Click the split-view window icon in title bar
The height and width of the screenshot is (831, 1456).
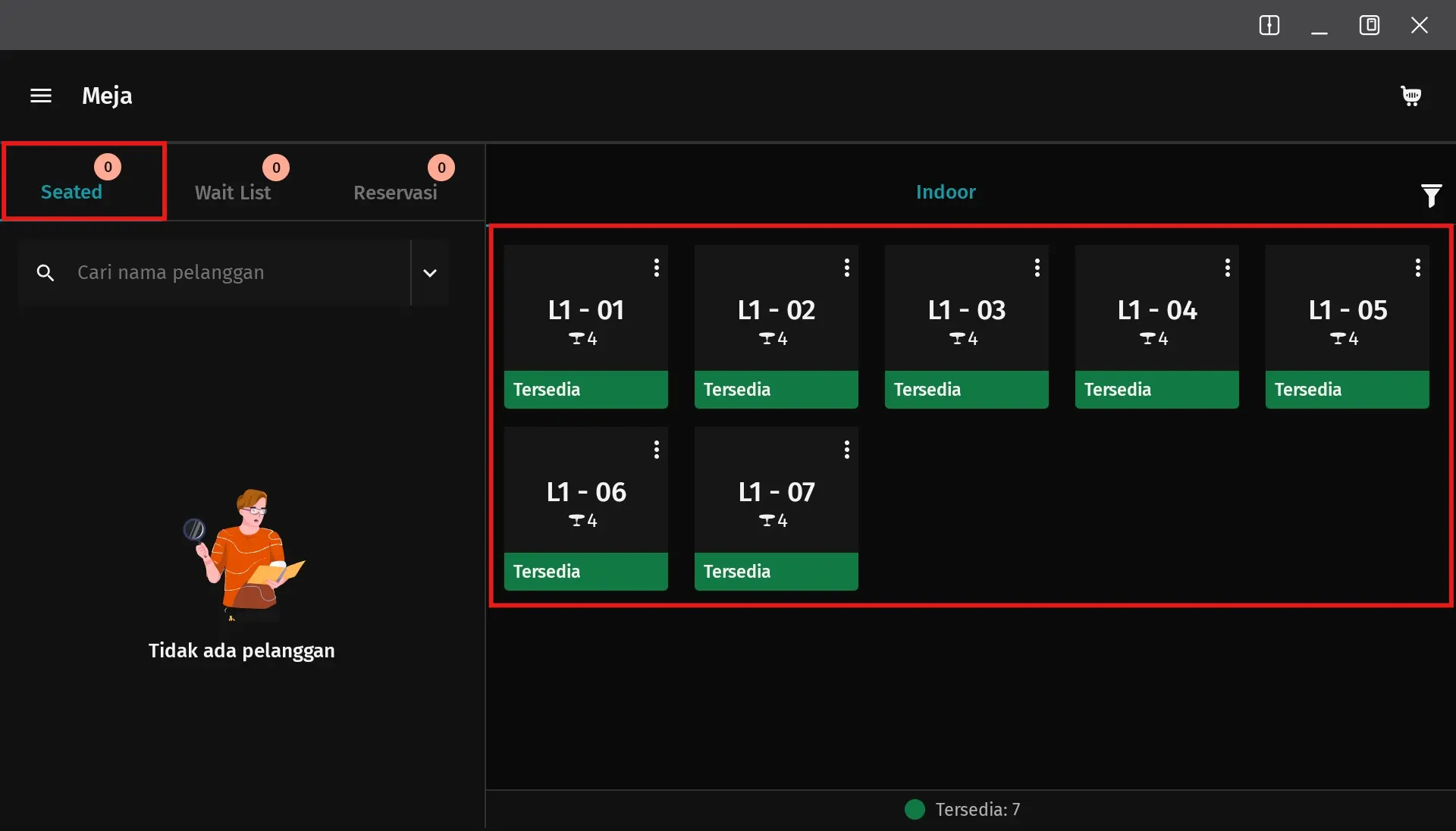(x=1269, y=25)
